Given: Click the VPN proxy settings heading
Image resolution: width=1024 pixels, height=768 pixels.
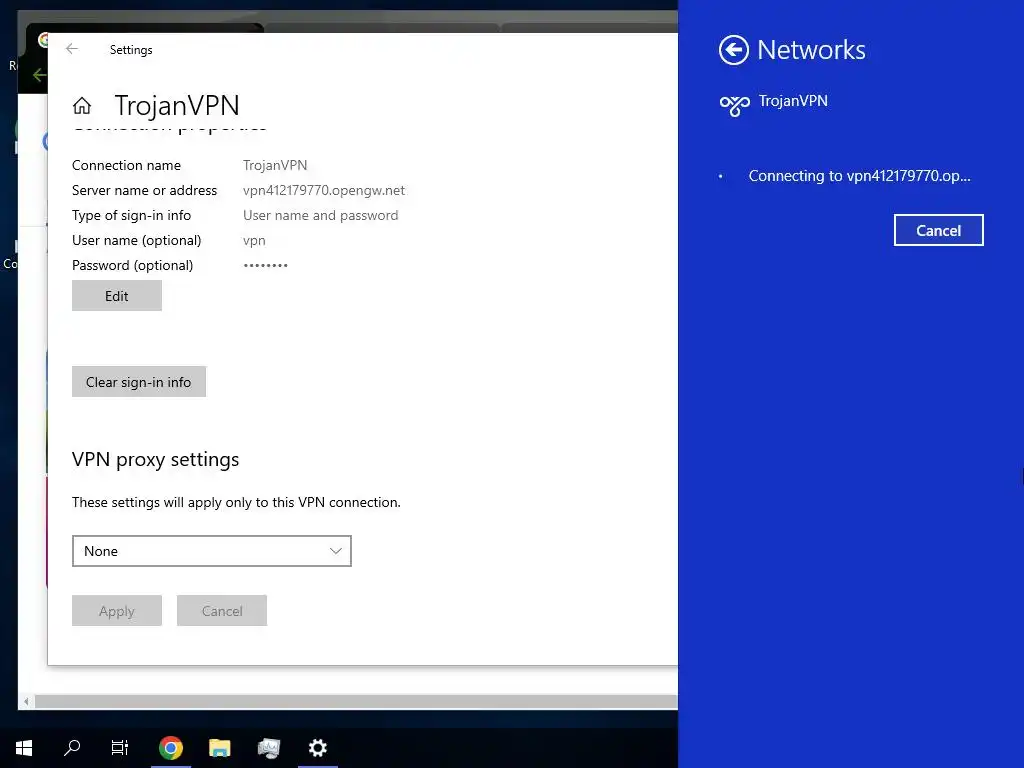Looking at the screenshot, I should click(155, 460).
